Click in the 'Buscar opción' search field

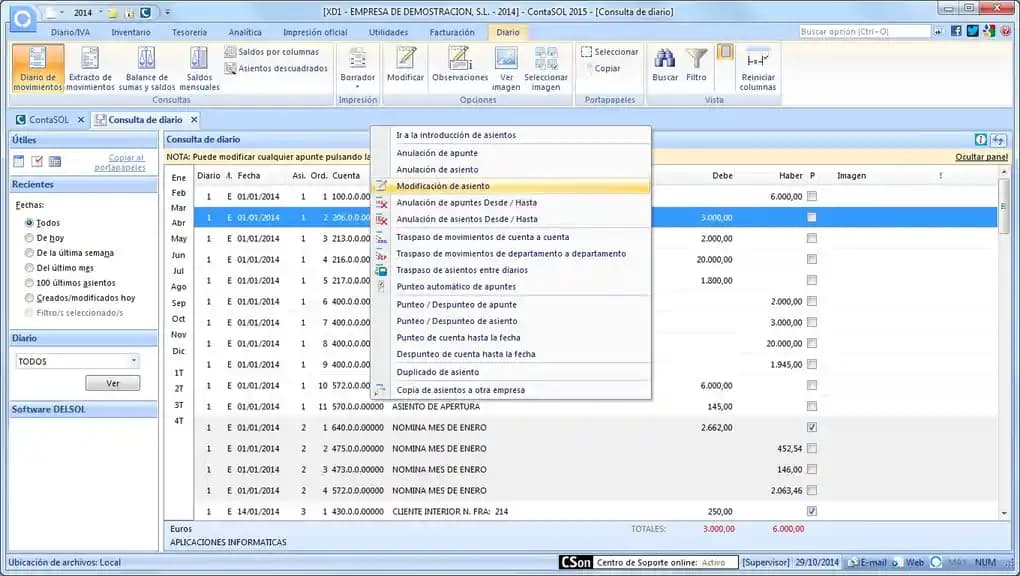865,31
